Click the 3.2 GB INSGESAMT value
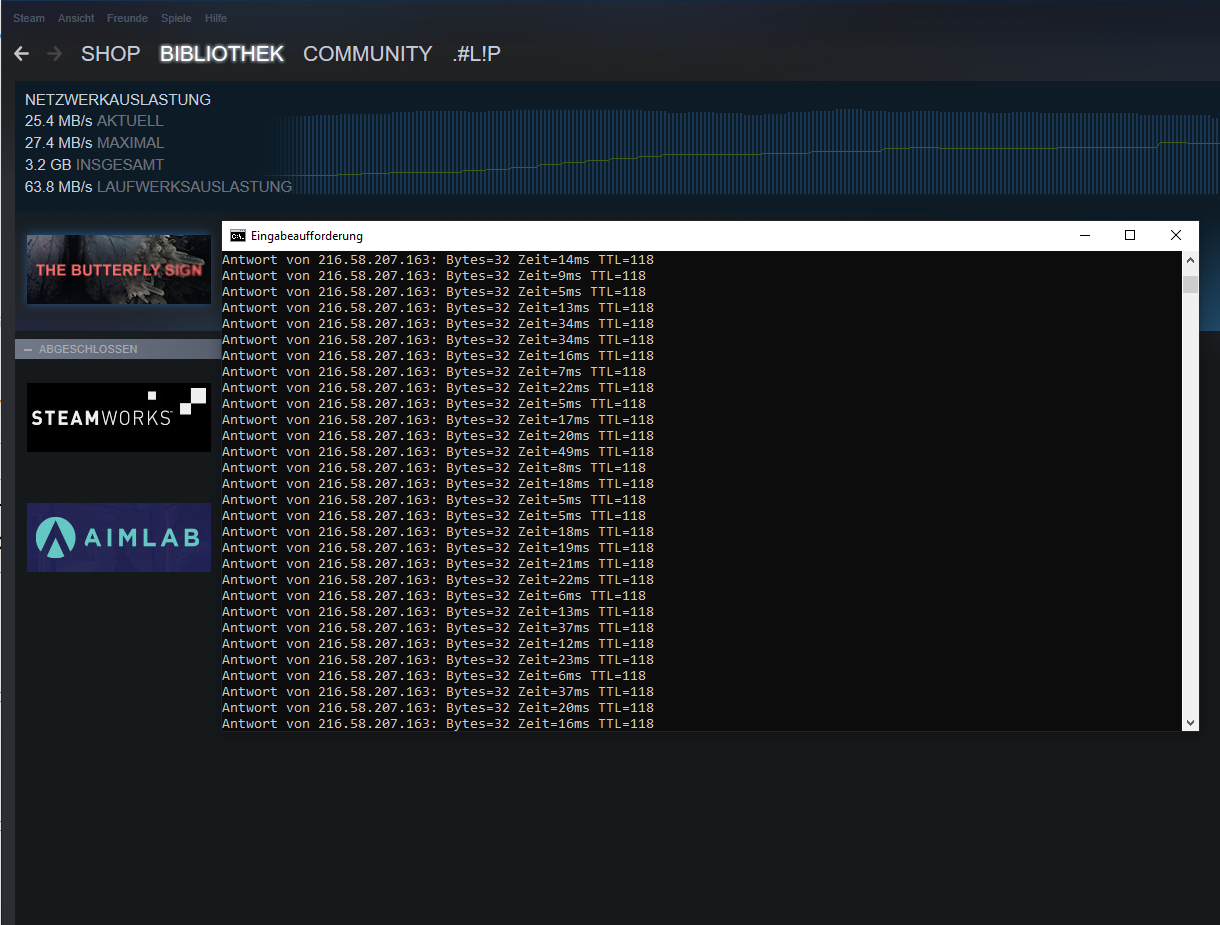This screenshot has height=925, width=1220. tap(95, 165)
